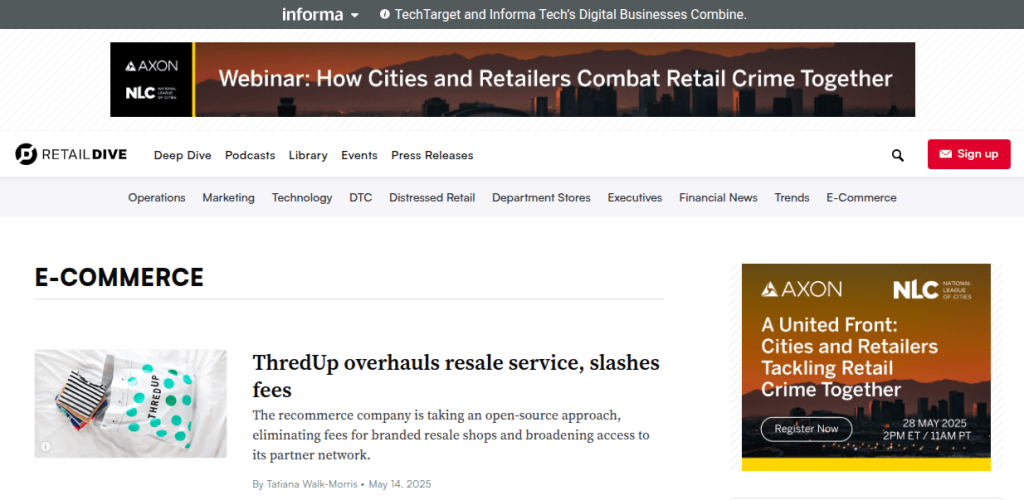The image size is (1024, 500).
Task: Open Press Releases
Action: coord(432,155)
